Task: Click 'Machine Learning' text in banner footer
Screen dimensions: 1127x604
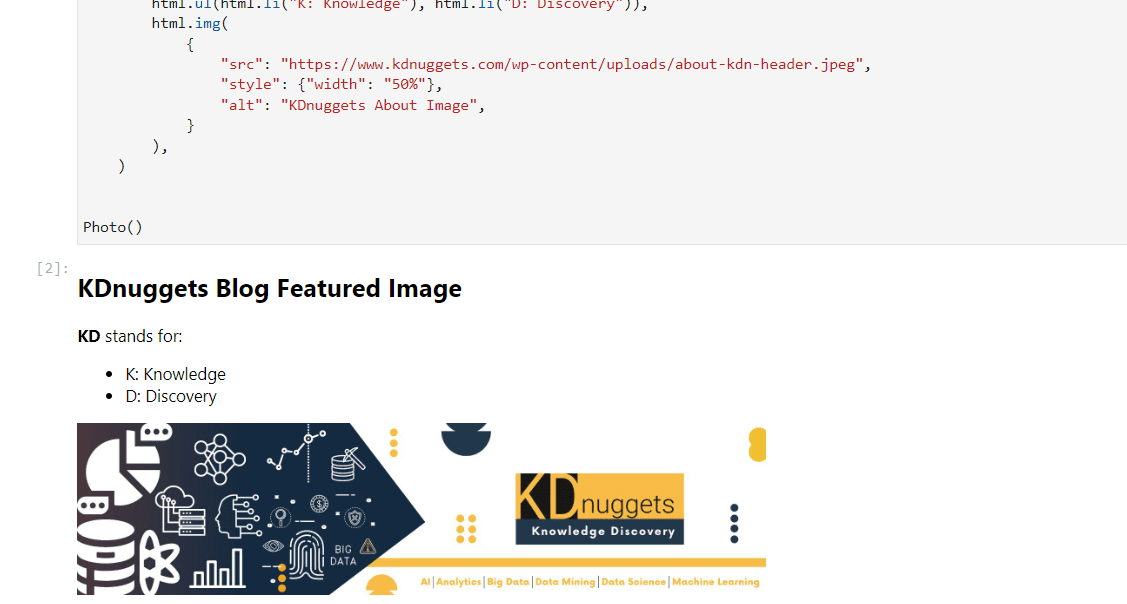Action: tap(716, 582)
